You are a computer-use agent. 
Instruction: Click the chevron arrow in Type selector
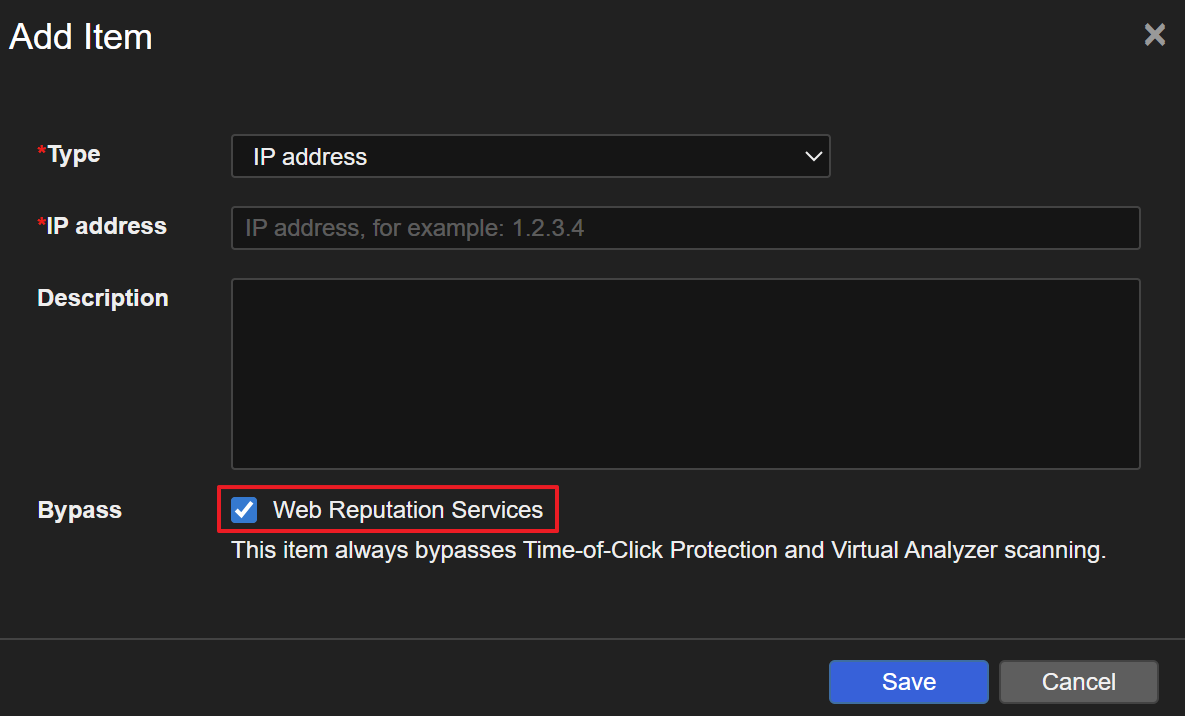coord(813,156)
